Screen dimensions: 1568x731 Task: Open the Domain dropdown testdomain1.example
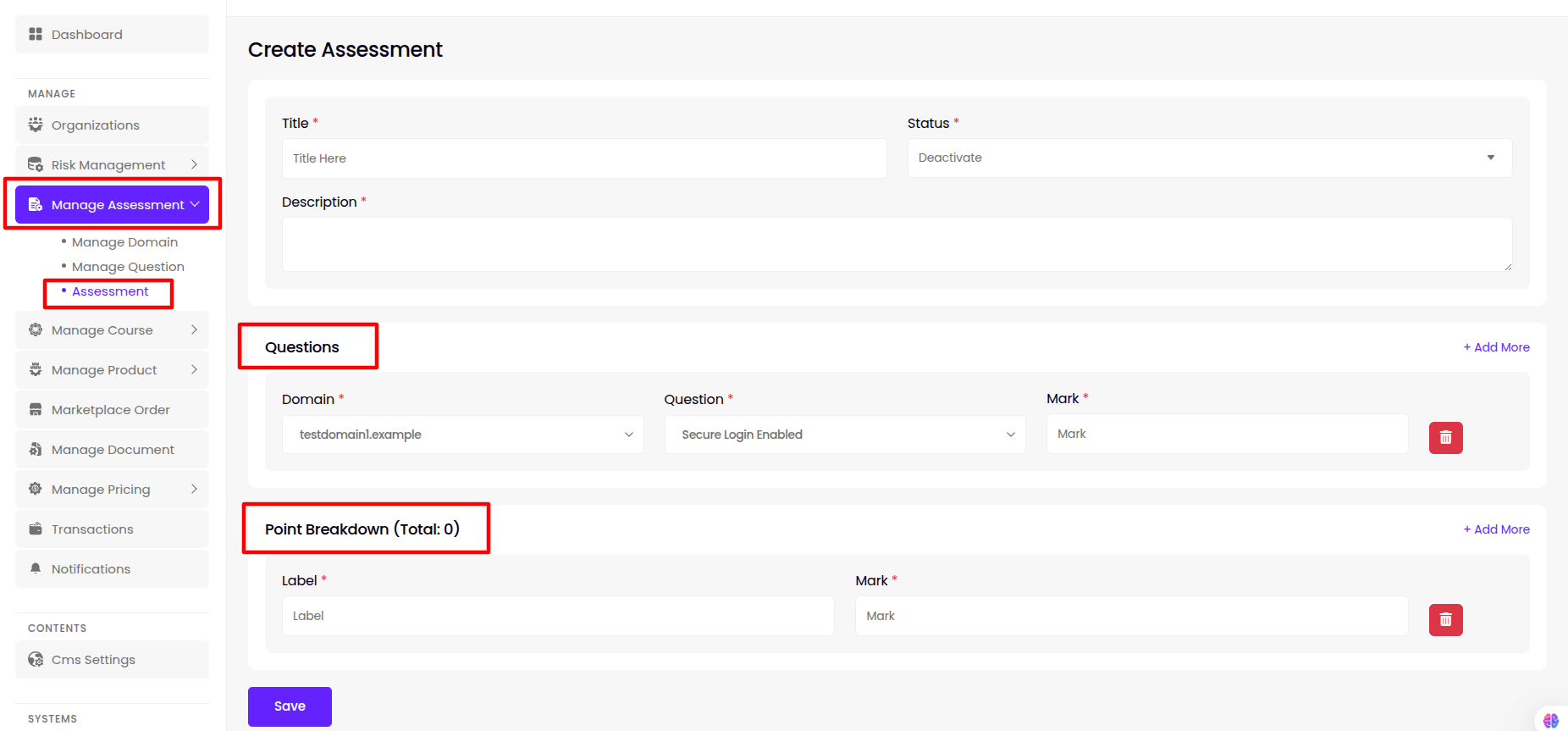462,435
